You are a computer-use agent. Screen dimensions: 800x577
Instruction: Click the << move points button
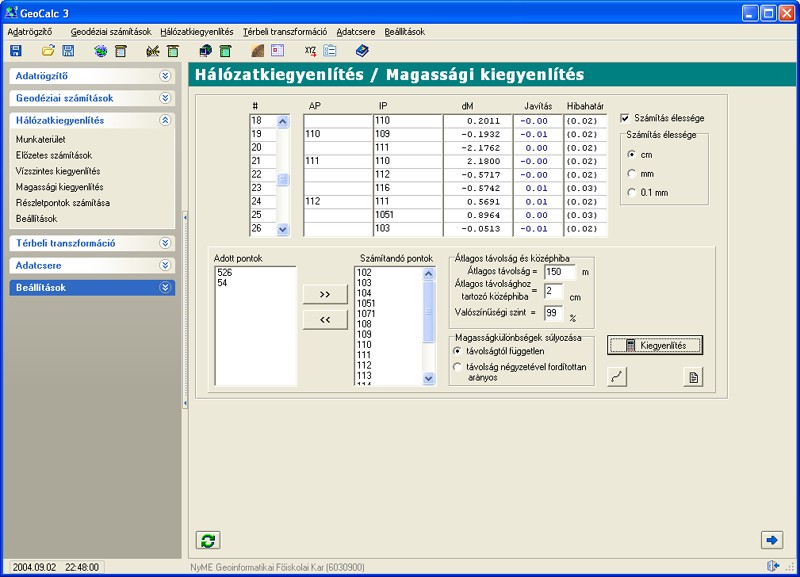point(325,320)
